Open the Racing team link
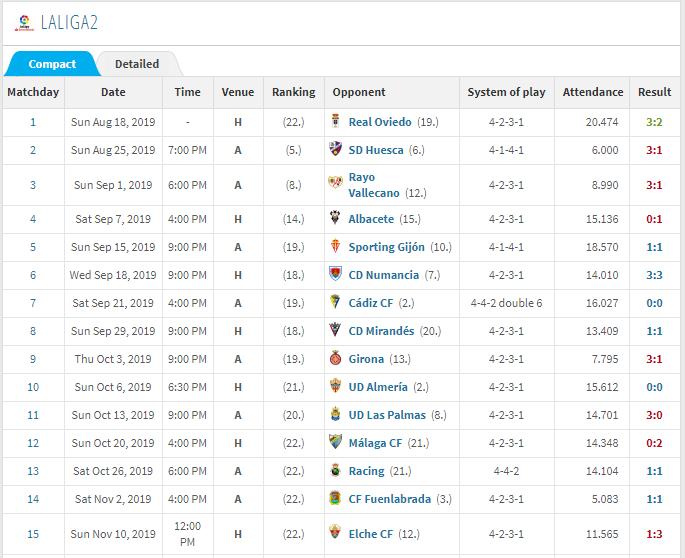Image resolution: width=685 pixels, height=558 pixels. [366, 471]
